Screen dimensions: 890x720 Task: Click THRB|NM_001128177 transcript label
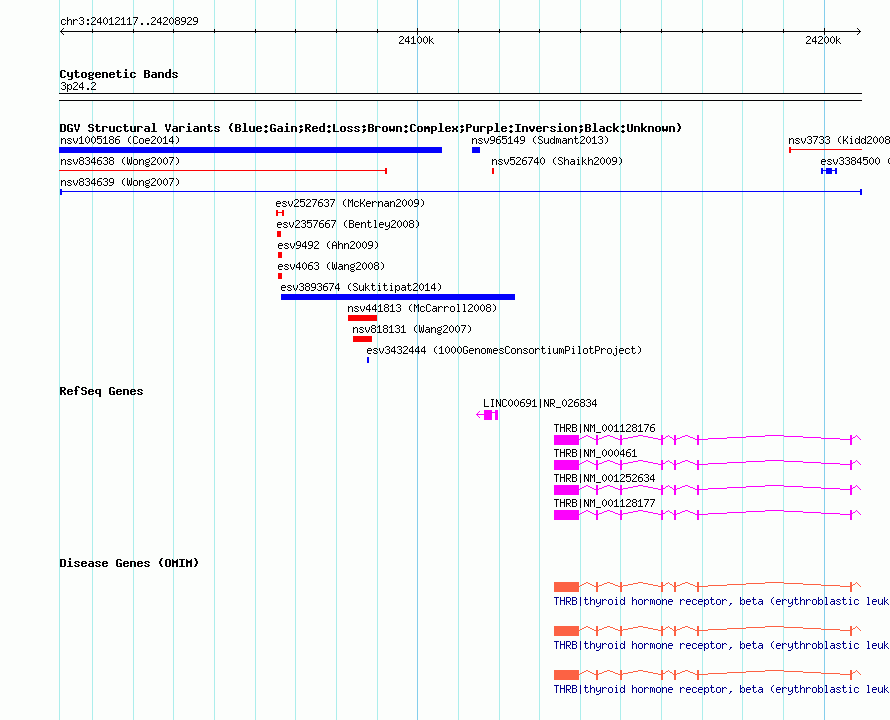click(604, 503)
